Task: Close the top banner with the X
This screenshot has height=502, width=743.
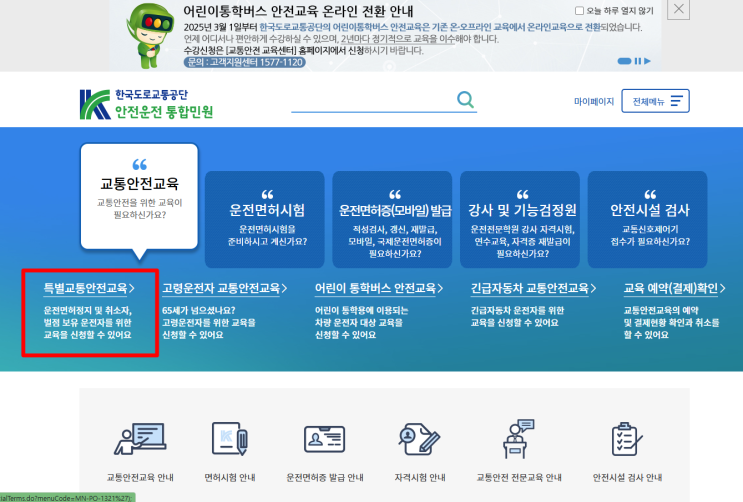Action: 678,9
